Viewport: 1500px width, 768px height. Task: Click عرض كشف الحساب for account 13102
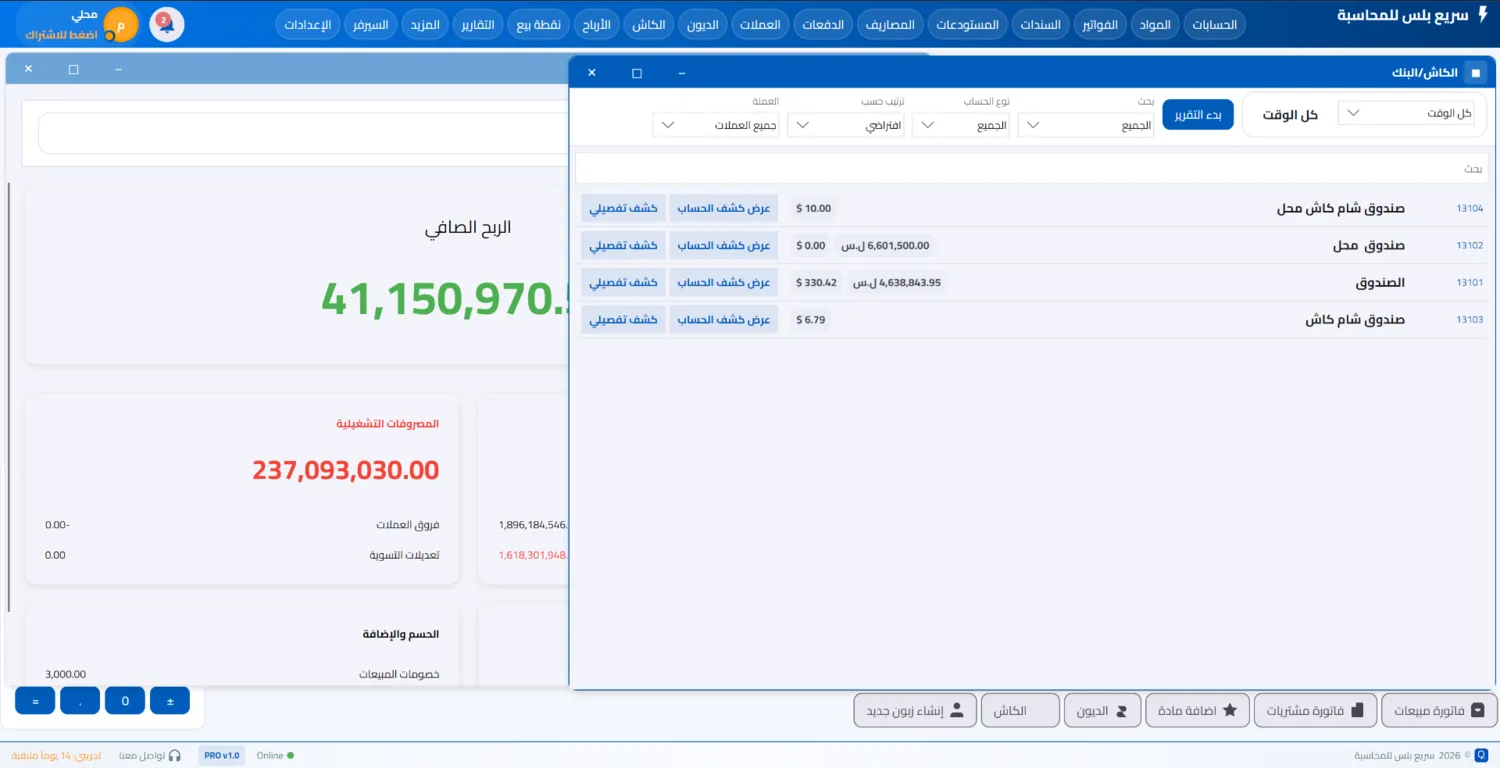coord(723,246)
